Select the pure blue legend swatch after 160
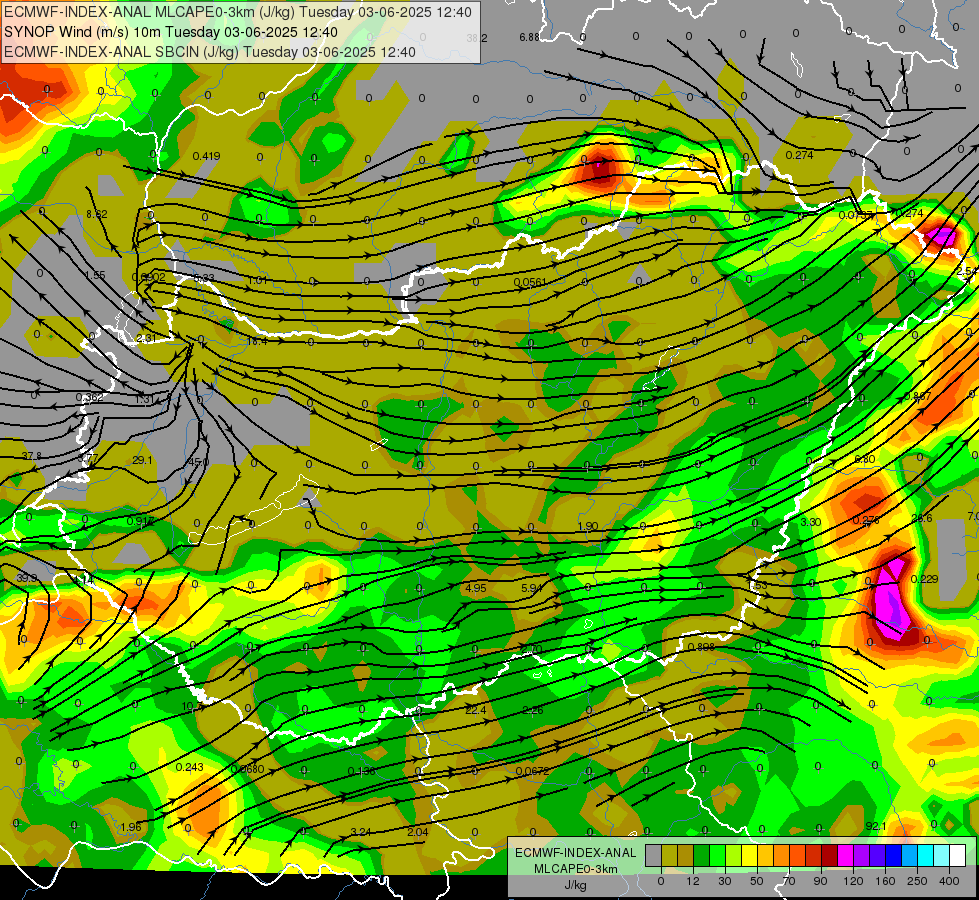 pyautogui.click(x=894, y=856)
